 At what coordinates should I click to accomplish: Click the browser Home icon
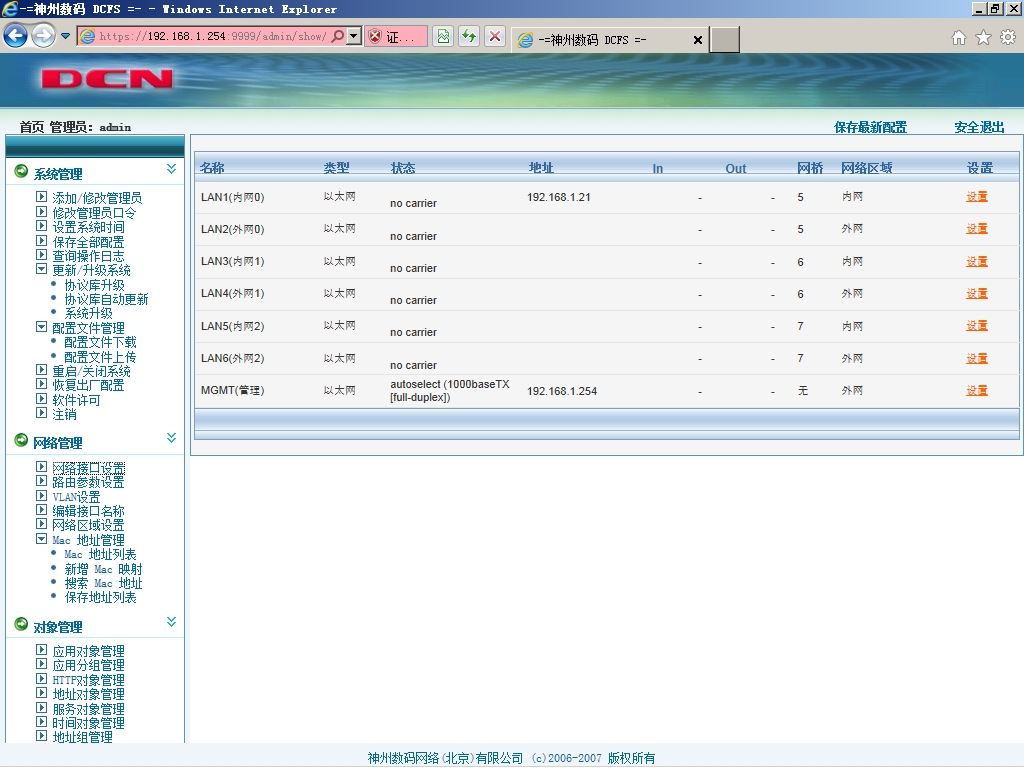[x=959, y=38]
